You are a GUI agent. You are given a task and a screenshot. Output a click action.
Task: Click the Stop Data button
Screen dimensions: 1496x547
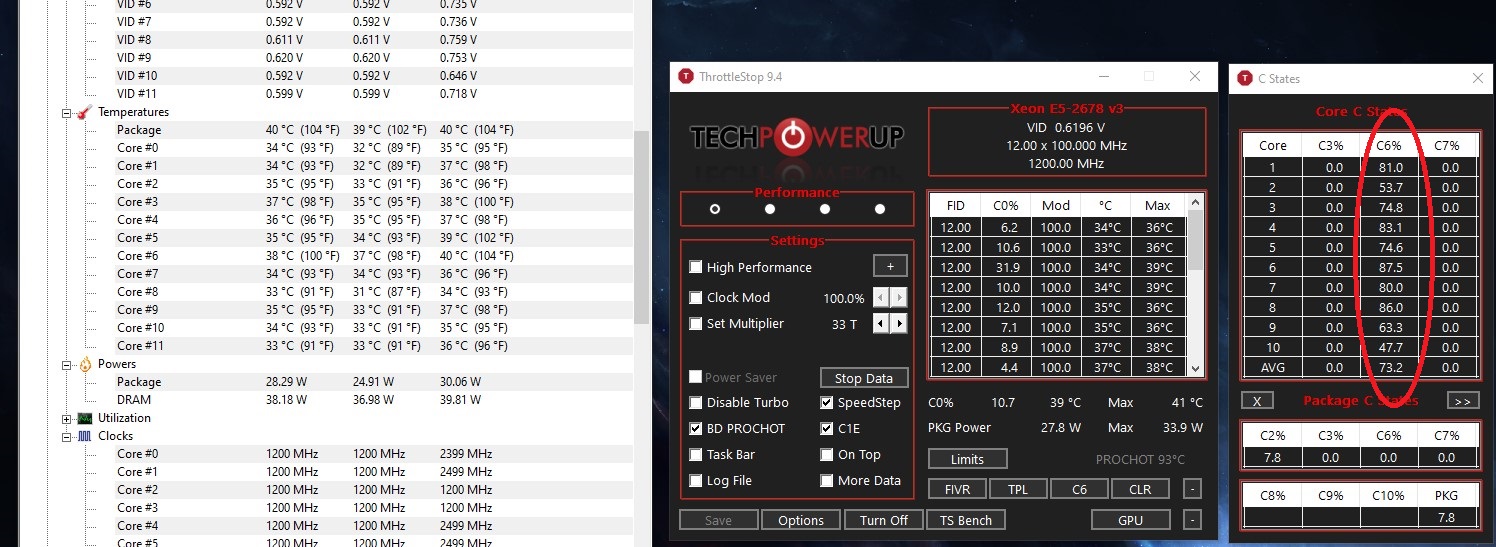tap(864, 378)
